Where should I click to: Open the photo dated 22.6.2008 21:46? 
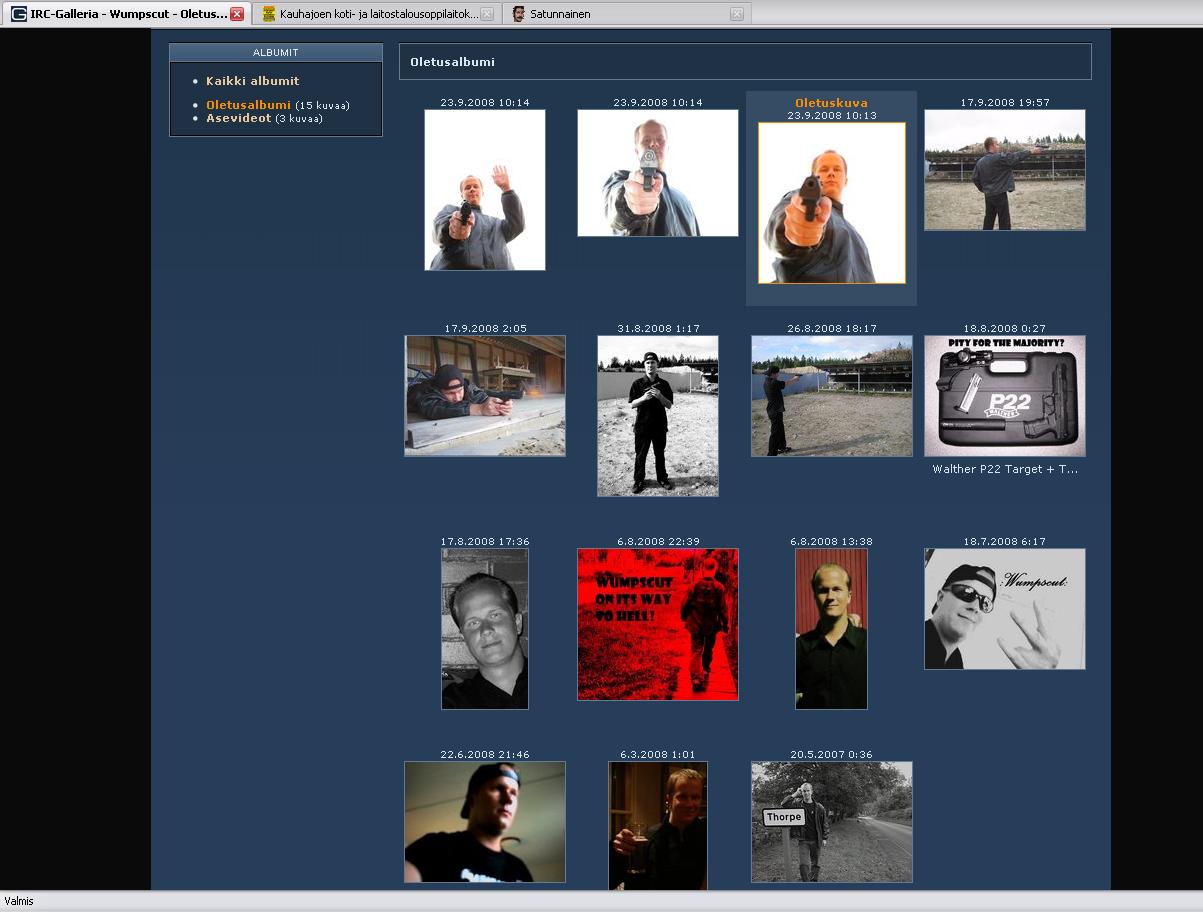[x=485, y=822]
